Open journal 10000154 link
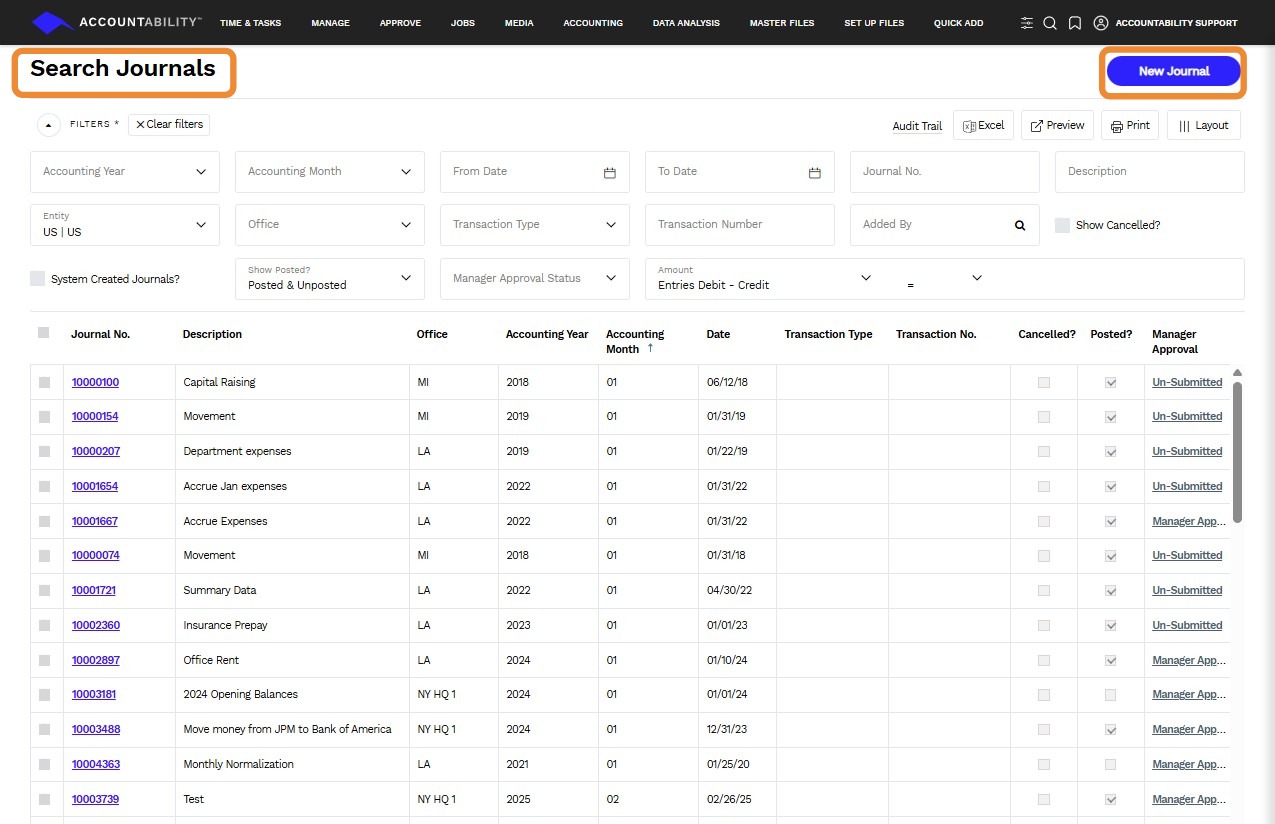This screenshot has width=1275, height=824. coord(95,416)
